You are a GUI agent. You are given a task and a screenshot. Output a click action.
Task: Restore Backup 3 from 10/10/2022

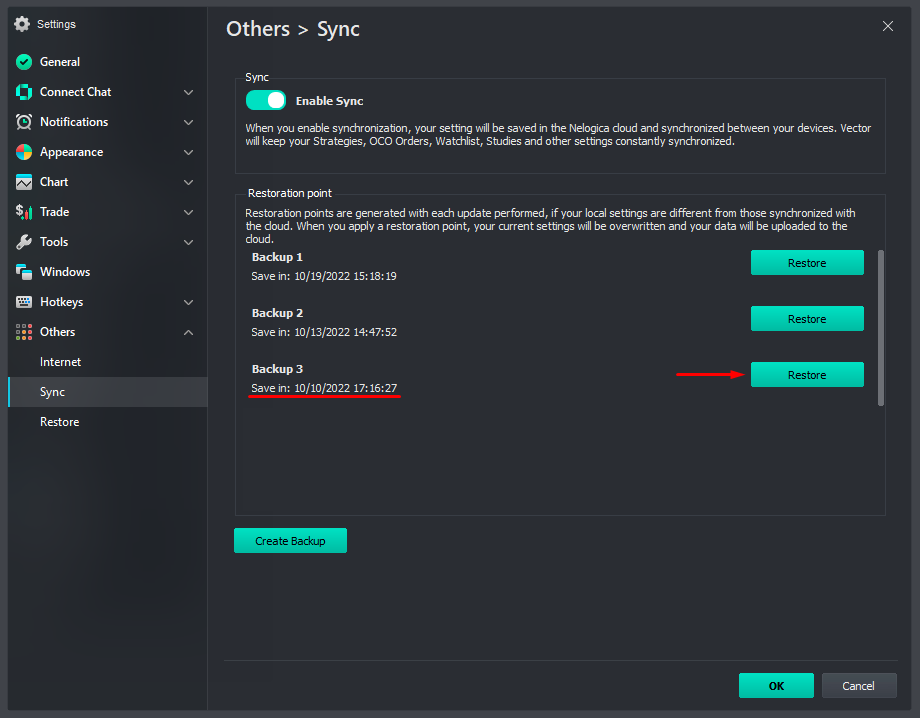[x=807, y=375]
